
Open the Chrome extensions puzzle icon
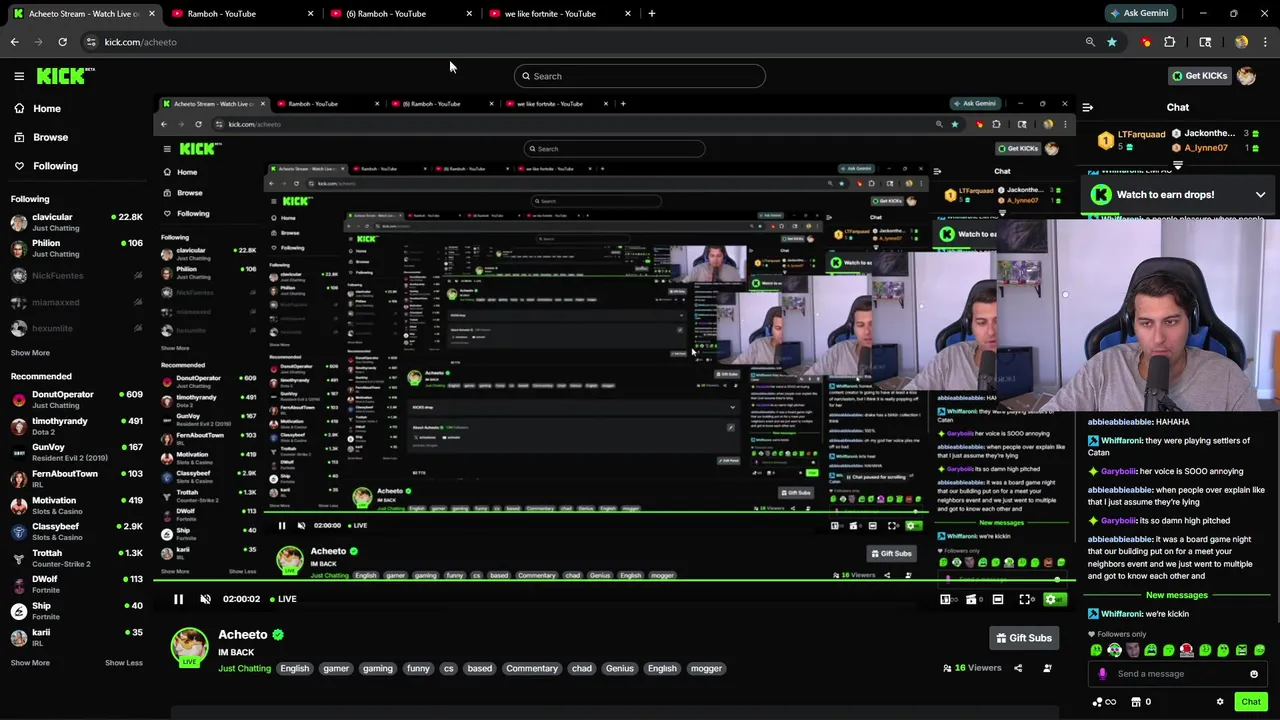point(1169,42)
